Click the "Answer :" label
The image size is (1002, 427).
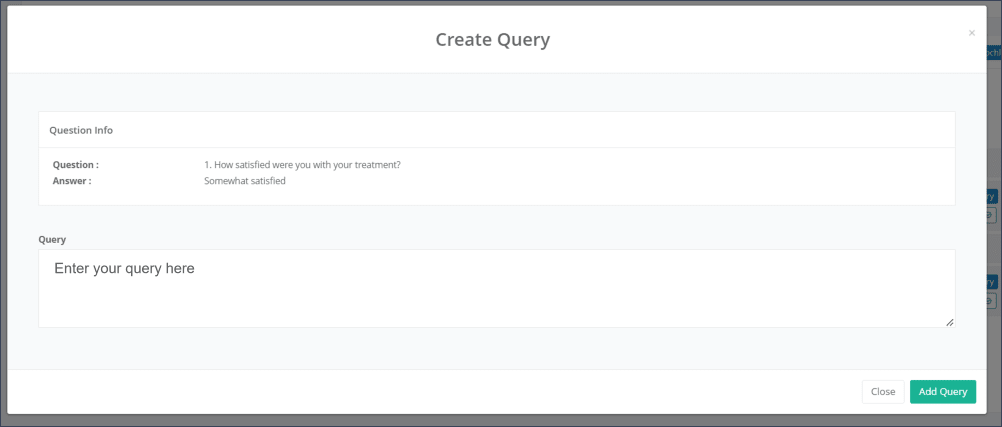click(72, 181)
